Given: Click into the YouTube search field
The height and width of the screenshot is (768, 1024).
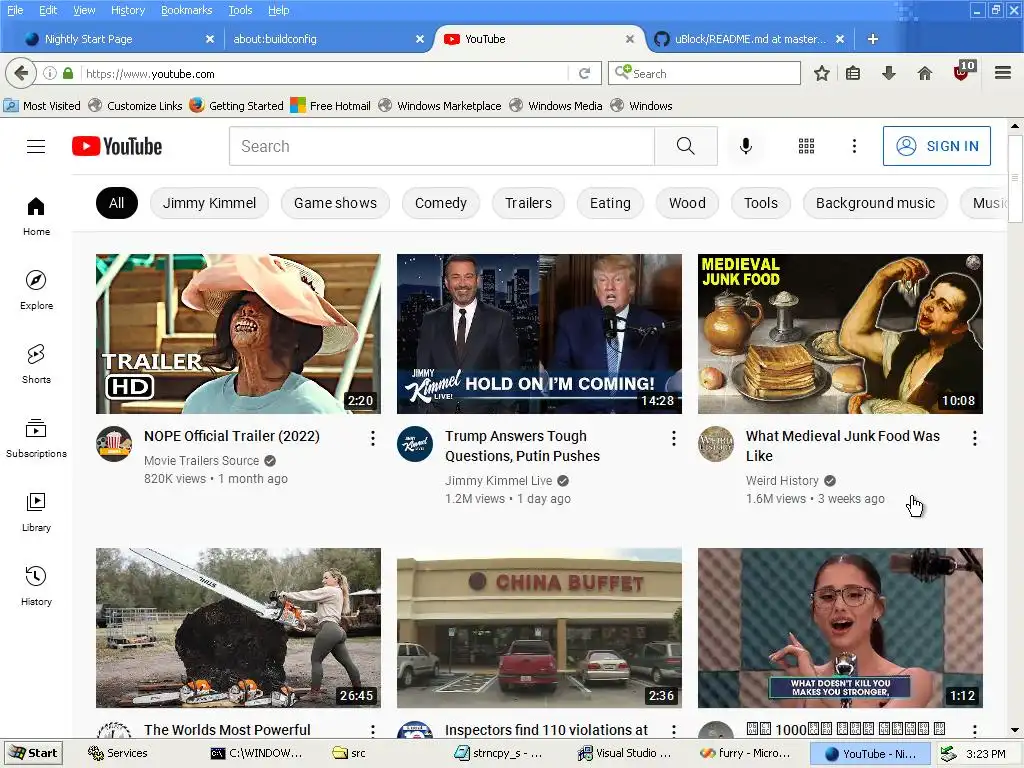Looking at the screenshot, I should [442, 146].
